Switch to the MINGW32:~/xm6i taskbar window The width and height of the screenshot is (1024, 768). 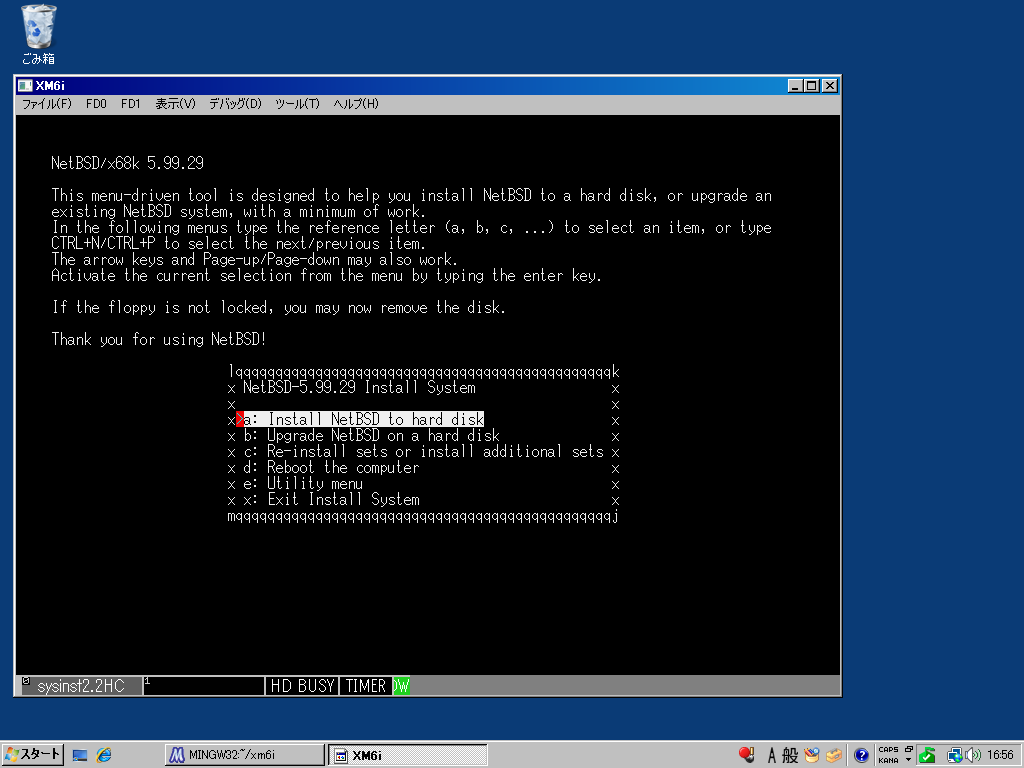(245, 756)
